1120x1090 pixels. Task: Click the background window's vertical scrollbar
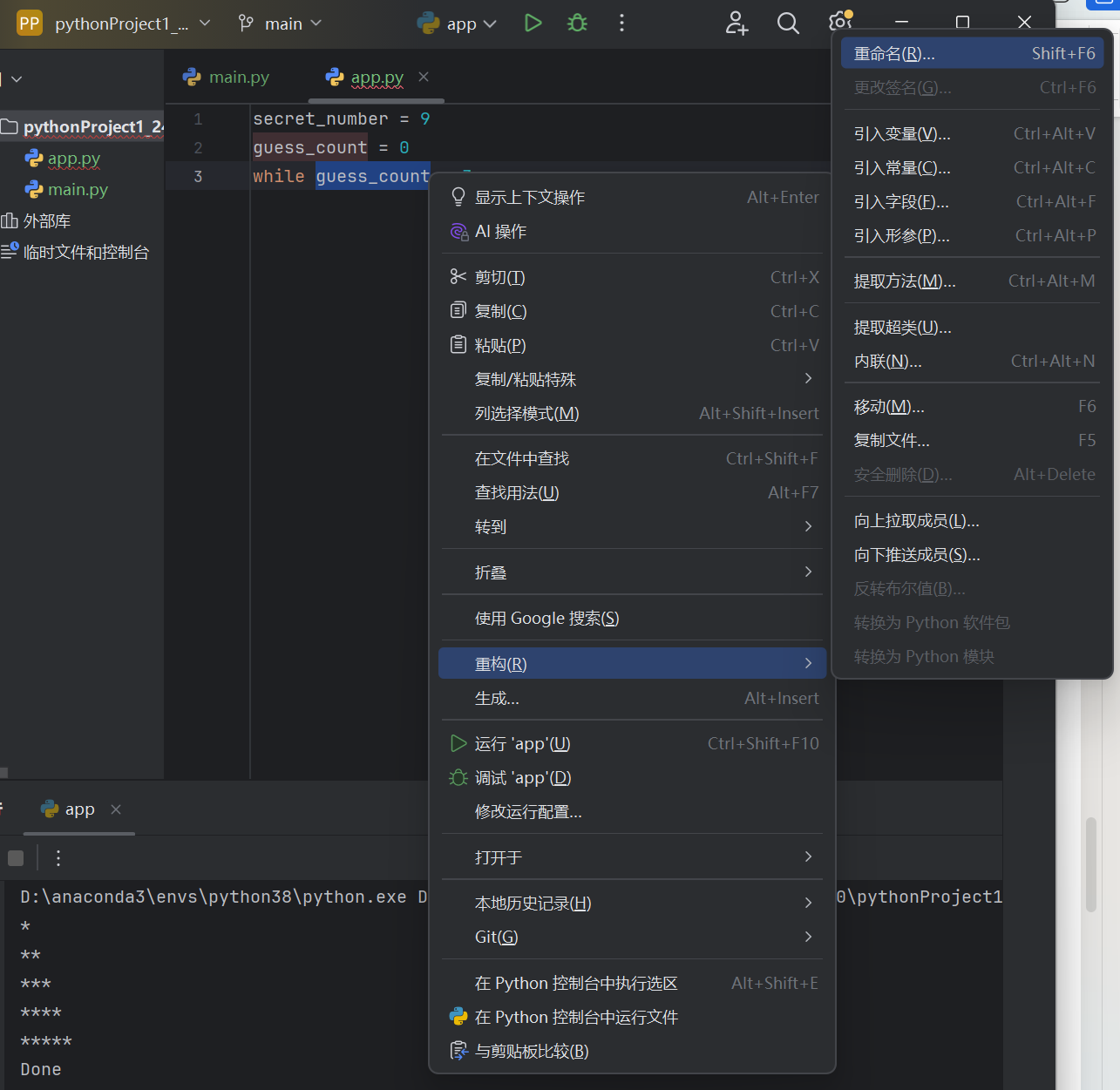pos(1090,864)
